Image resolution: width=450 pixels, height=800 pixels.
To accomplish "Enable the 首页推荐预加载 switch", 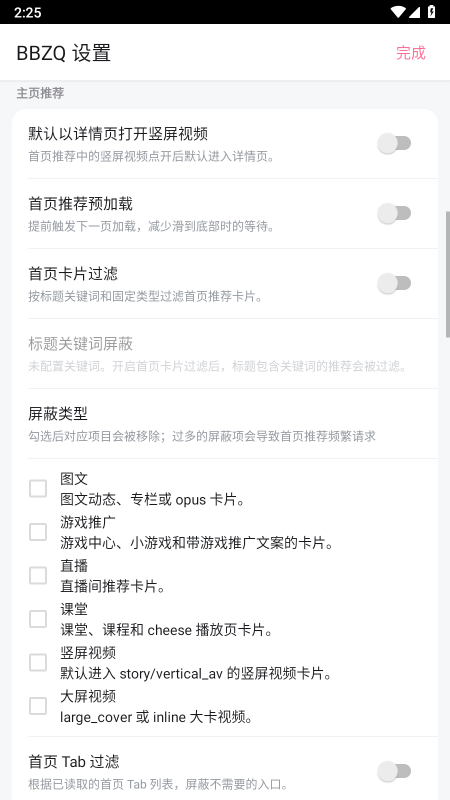I will point(394,213).
